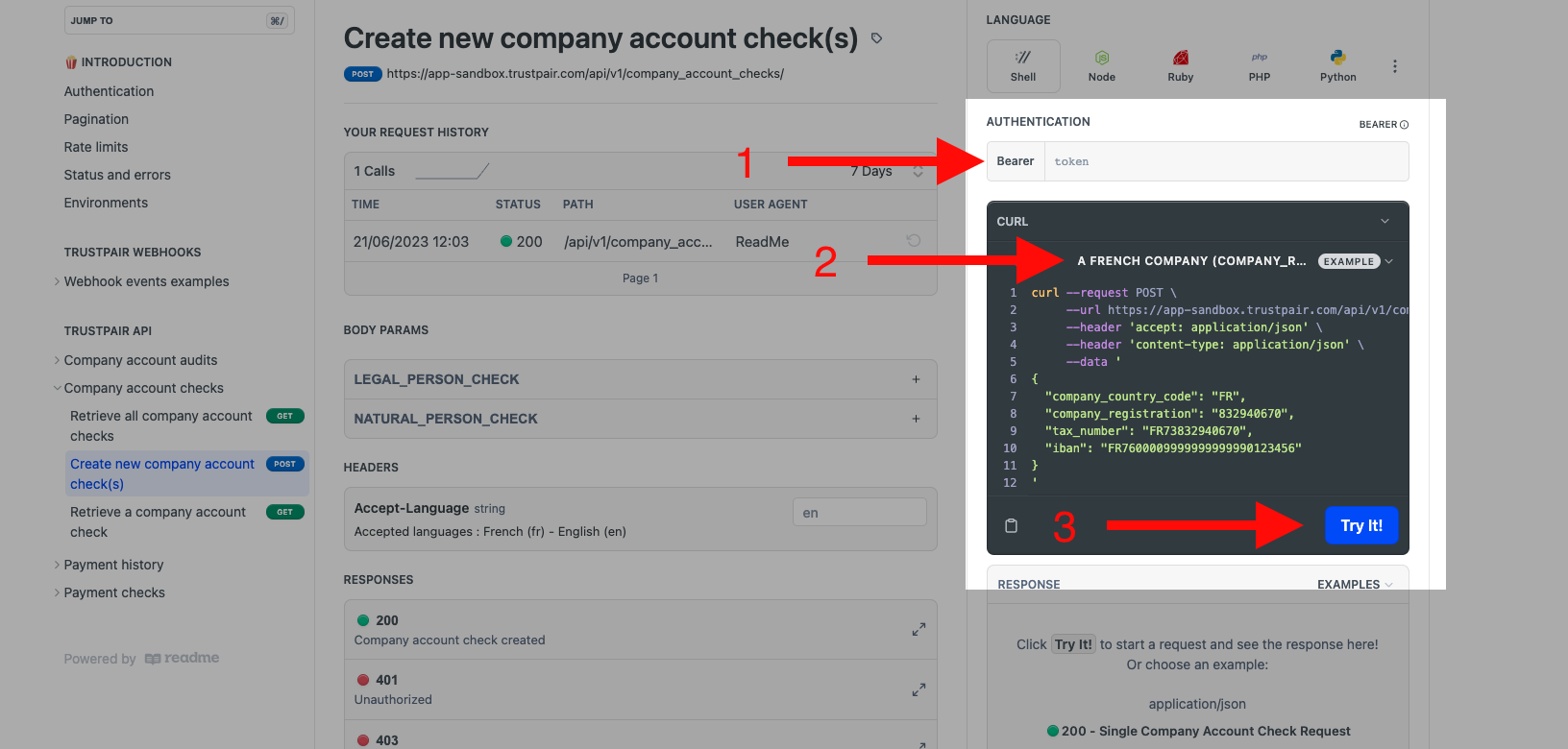
Task: Open Status and errors page
Action: coord(117,175)
